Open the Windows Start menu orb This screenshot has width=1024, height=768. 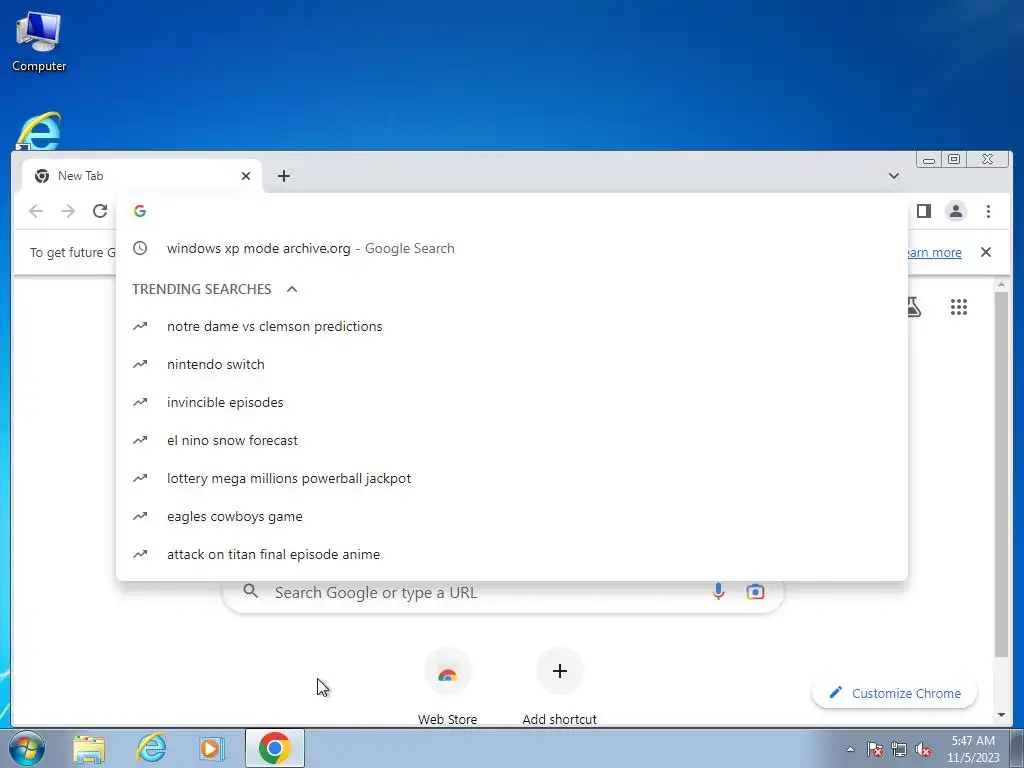tap(27, 748)
